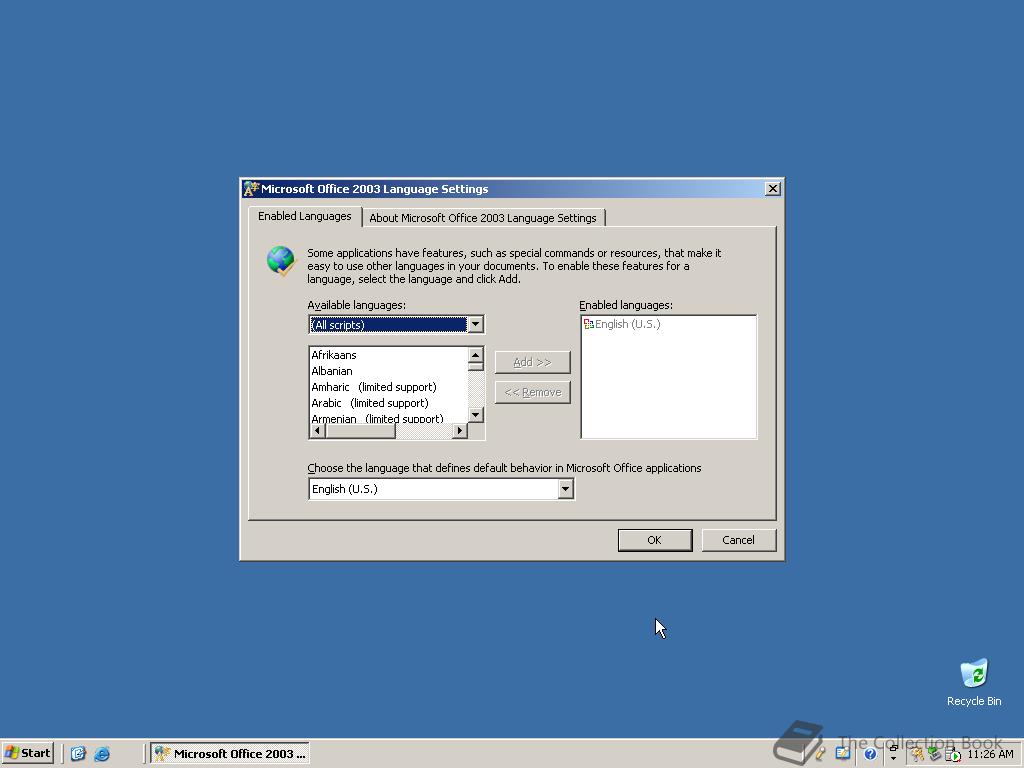Open the default language English (U.S.) dropdown arrow
Screen dimensions: 1024x768
[566, 489]
